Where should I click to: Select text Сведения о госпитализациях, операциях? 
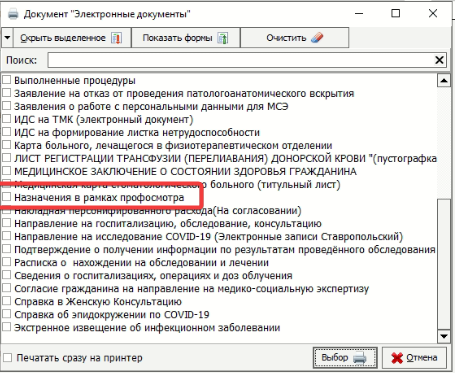153,276
